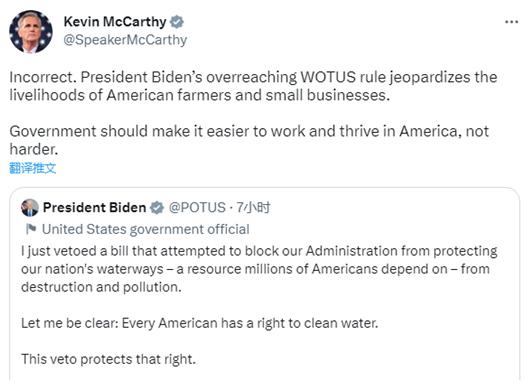Click the President Biden display name

[94, 208]
